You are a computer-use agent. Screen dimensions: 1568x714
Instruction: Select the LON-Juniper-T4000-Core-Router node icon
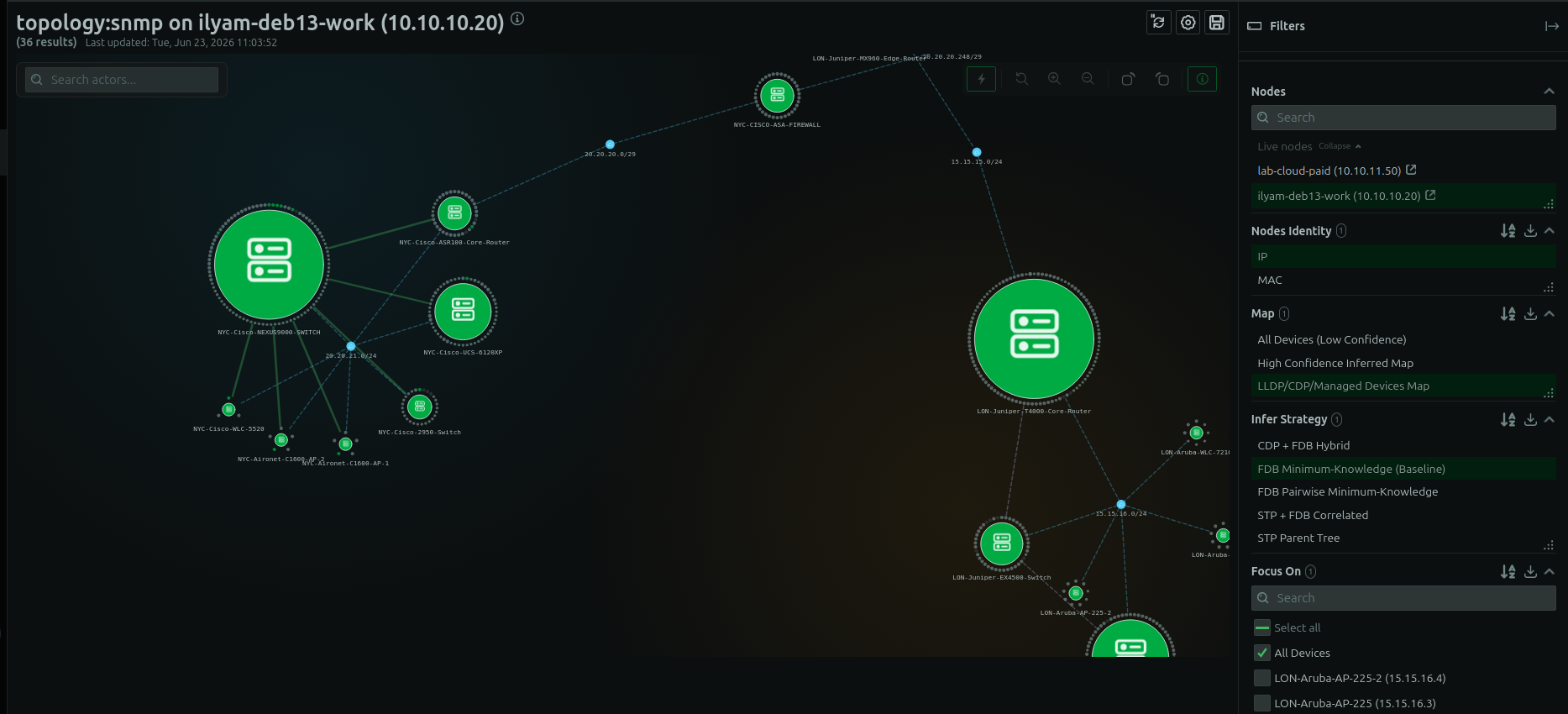1034,338
